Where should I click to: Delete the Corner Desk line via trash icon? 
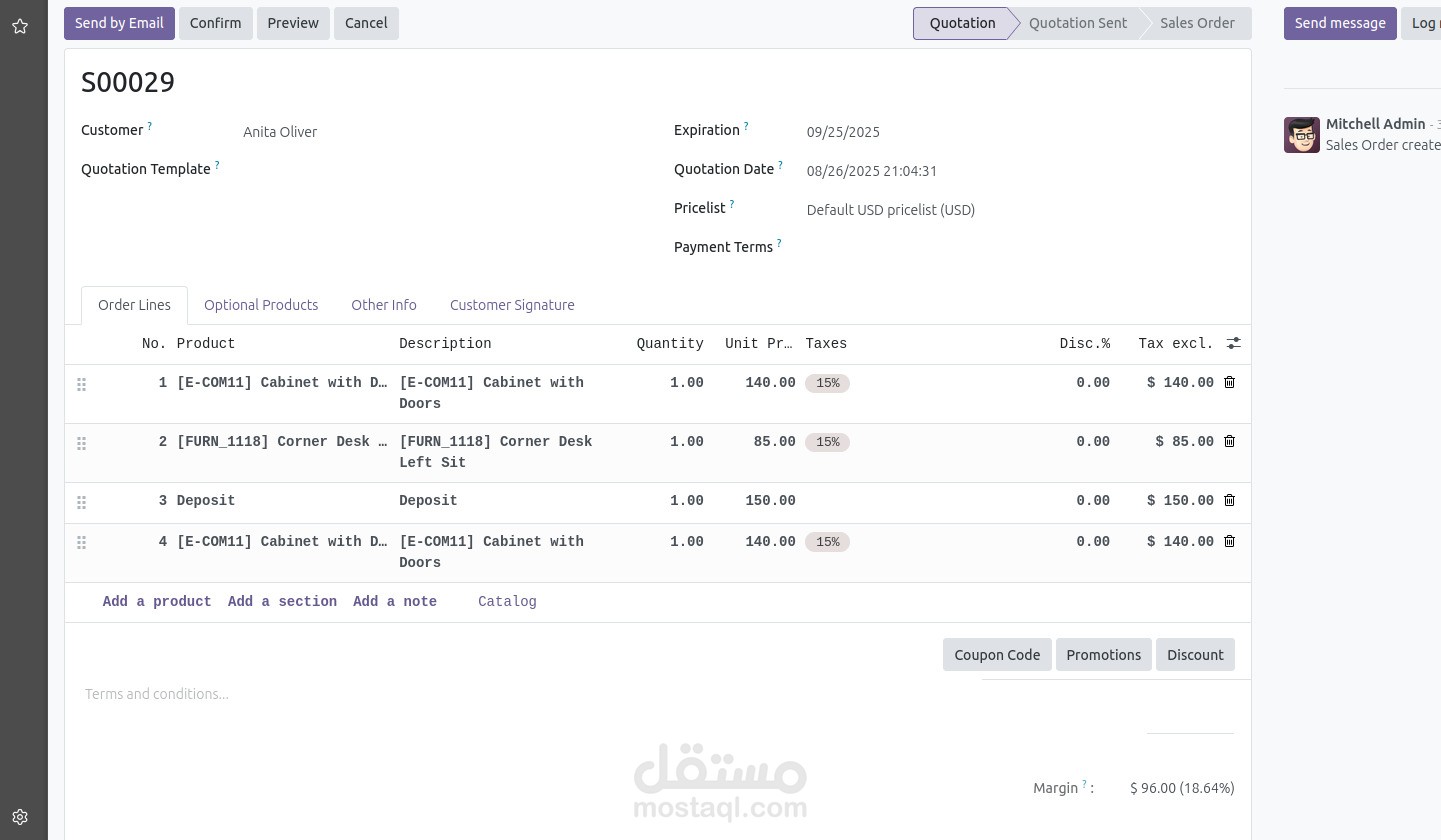point(1229,441)
